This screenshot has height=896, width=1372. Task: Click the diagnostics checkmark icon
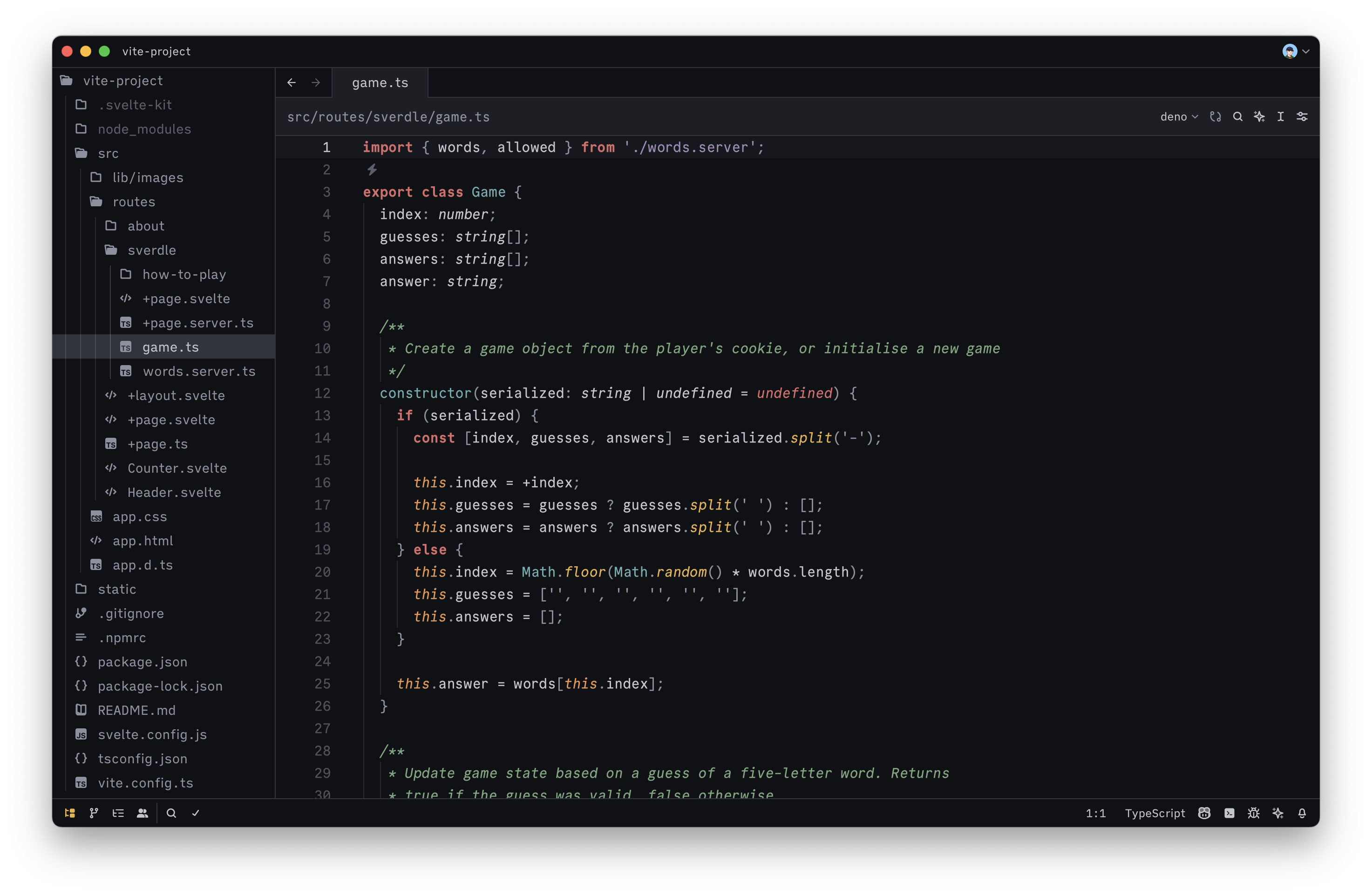[196, 813]
